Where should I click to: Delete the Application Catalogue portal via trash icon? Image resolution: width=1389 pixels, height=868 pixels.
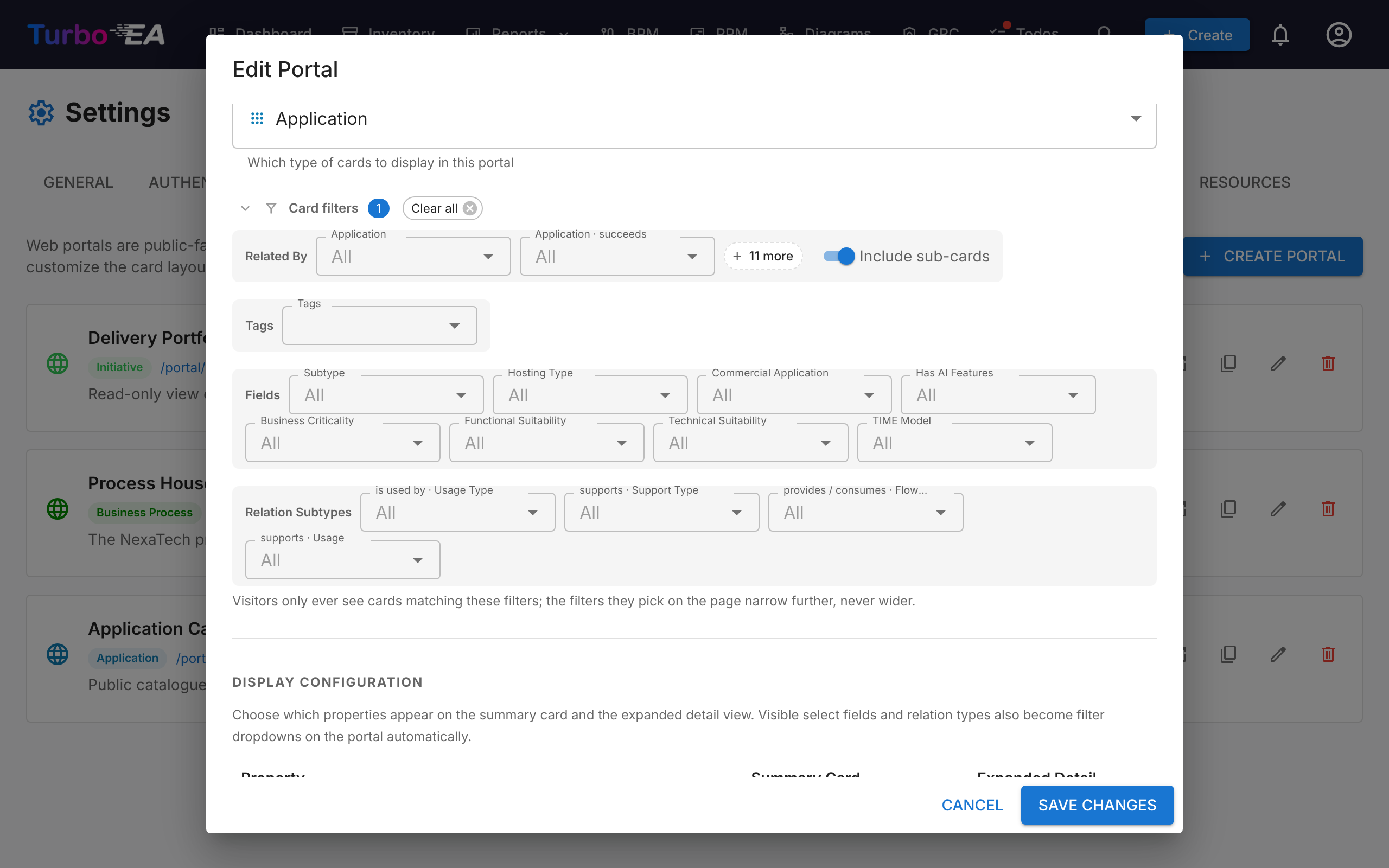[1328, 654]
